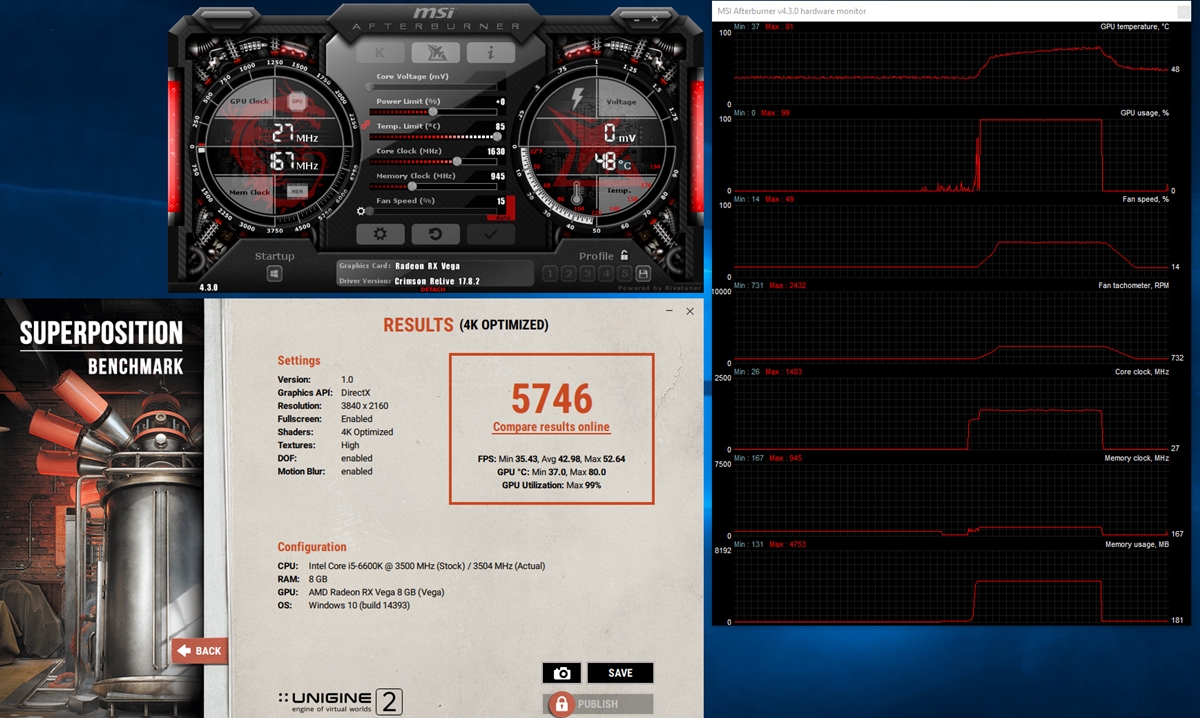Screen dimensions: 1200x718
Task: Adjust the Power Limit slider
Action: click(x=431, y=112)
